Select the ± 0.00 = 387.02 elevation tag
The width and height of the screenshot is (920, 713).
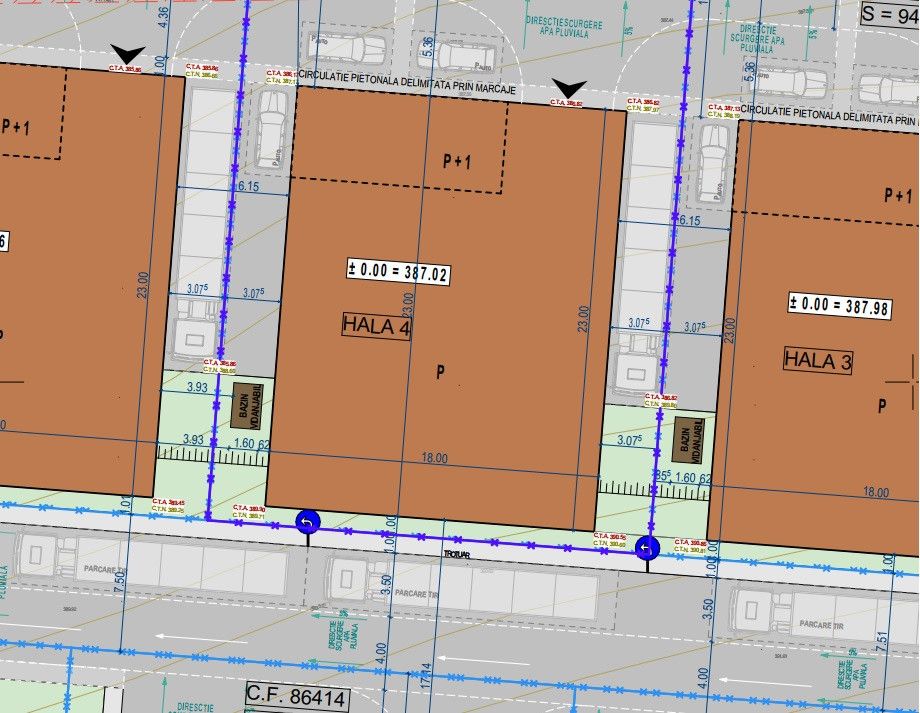[397, 270]
